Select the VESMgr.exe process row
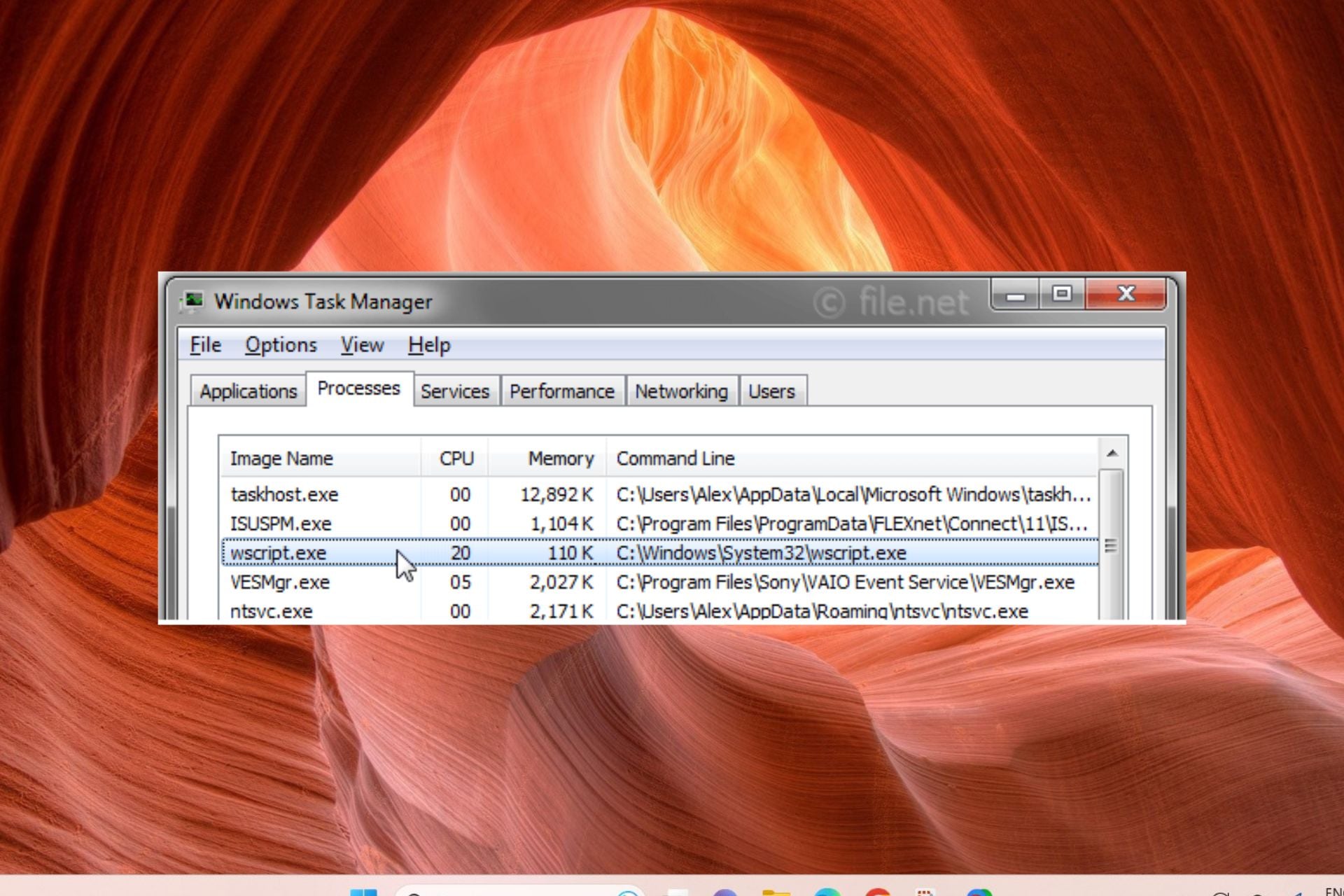 point(280,582)
